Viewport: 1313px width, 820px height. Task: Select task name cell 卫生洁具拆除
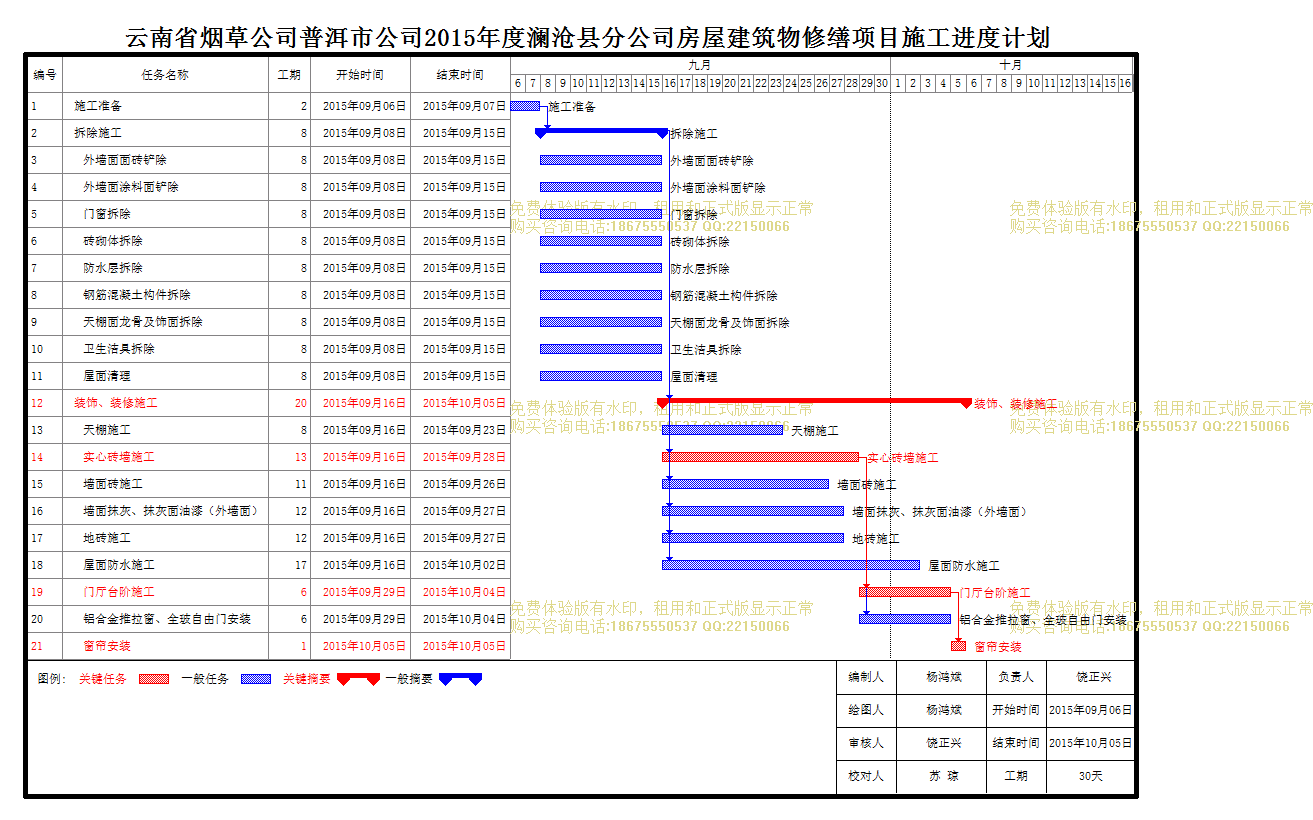pyautogui.click(x=166, y=348)
